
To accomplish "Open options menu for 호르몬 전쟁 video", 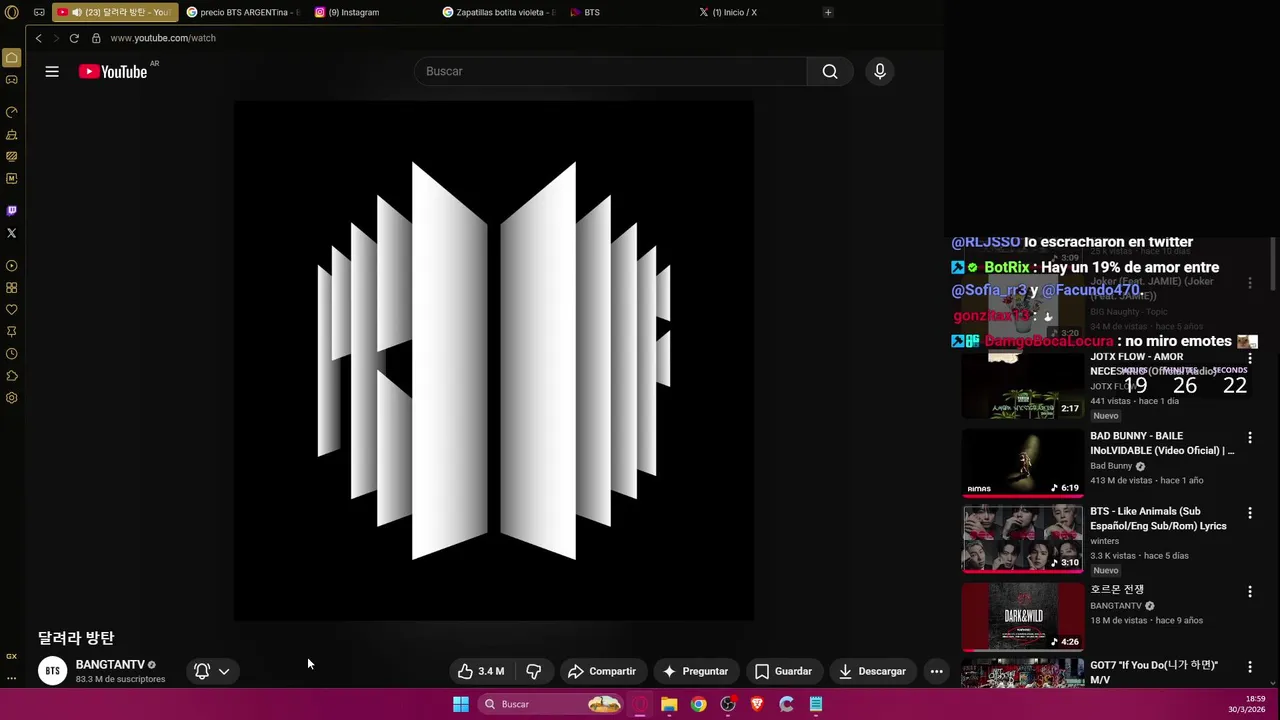I will coord(1249,592).
